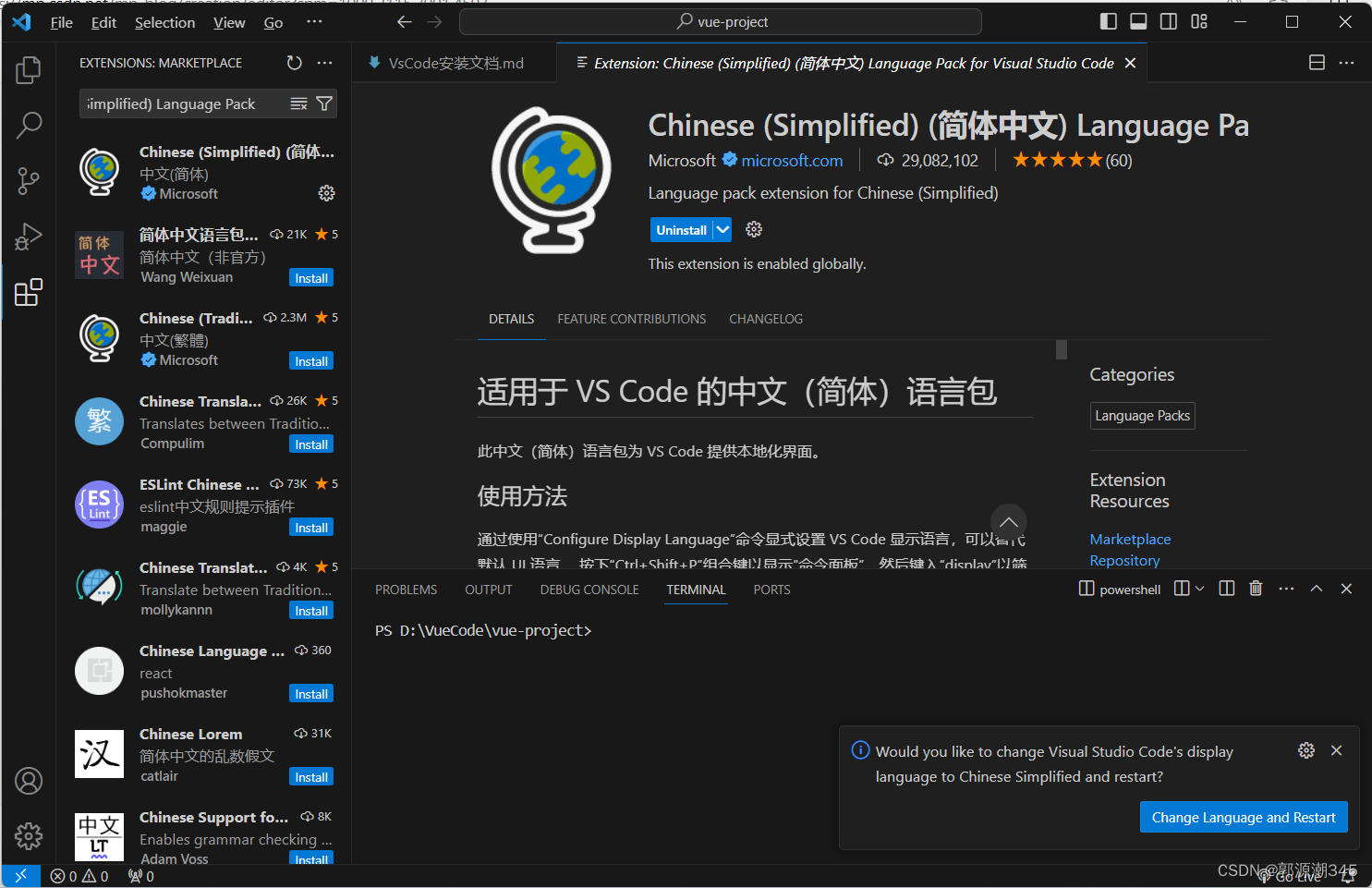Screen dimensions: 1372x888
Task: Open the Source Control view
Action: click(29, 181)
